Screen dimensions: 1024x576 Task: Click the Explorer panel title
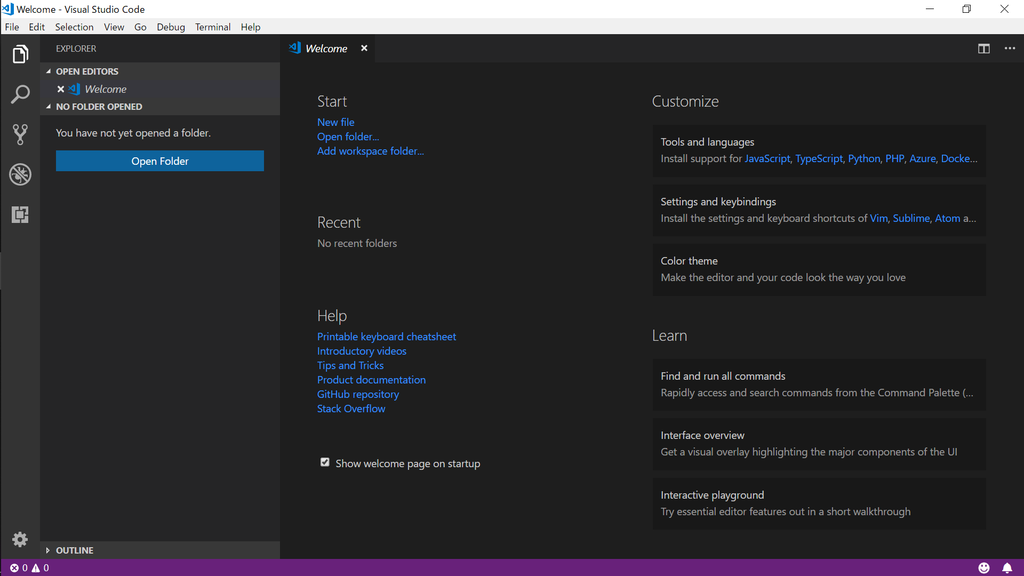click(x=76, y=48)
